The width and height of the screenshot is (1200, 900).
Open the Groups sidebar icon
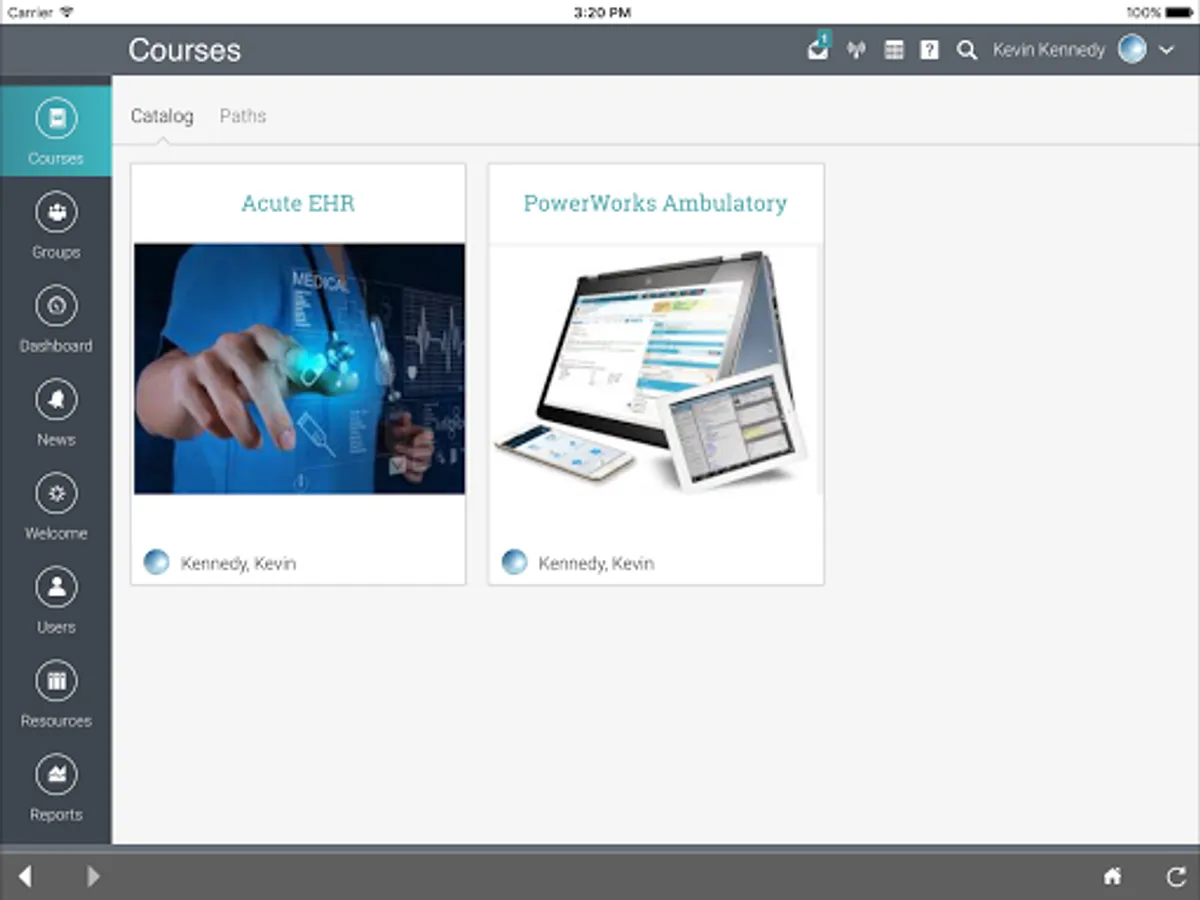point(56,212)
